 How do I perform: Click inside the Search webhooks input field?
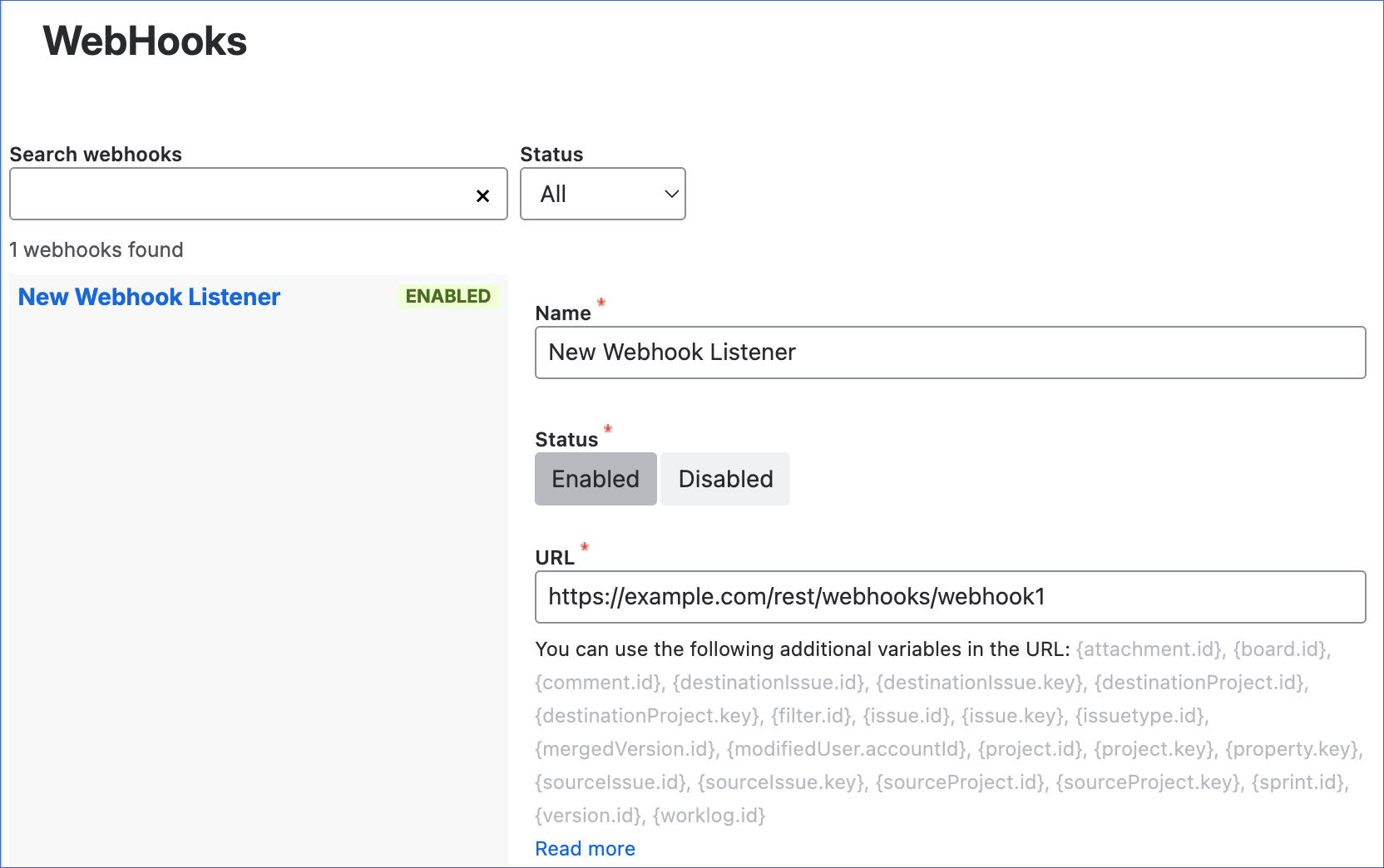(259, 194)
